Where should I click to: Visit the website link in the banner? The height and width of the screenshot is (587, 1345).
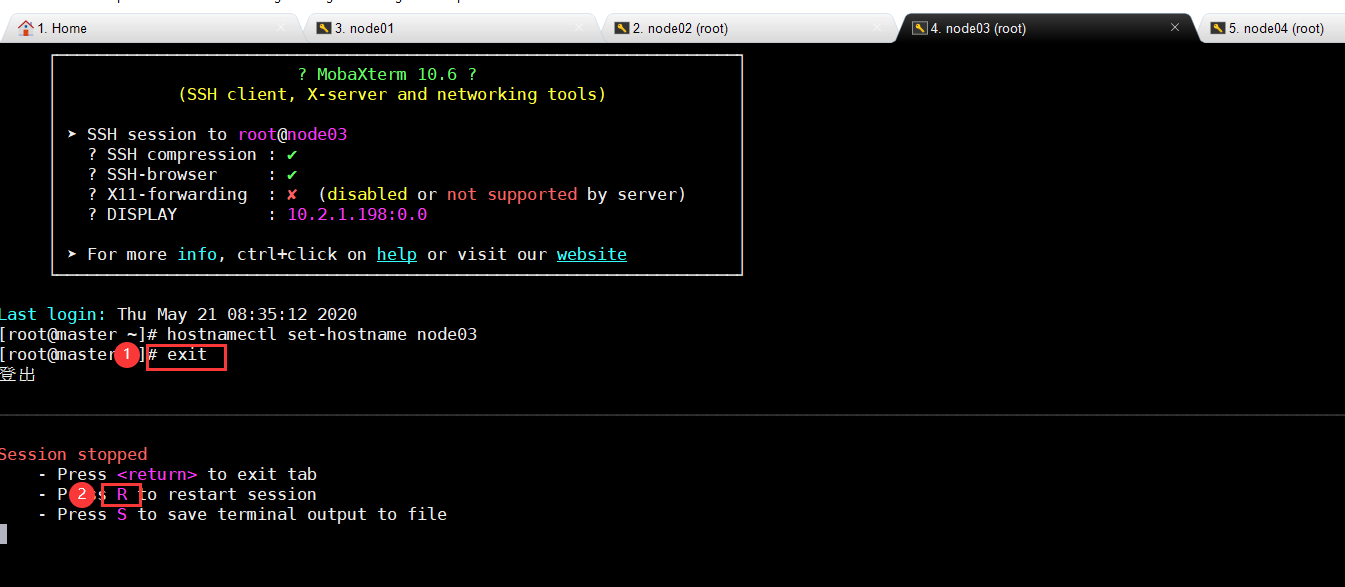pyautogui.click(x=592, y=254)
